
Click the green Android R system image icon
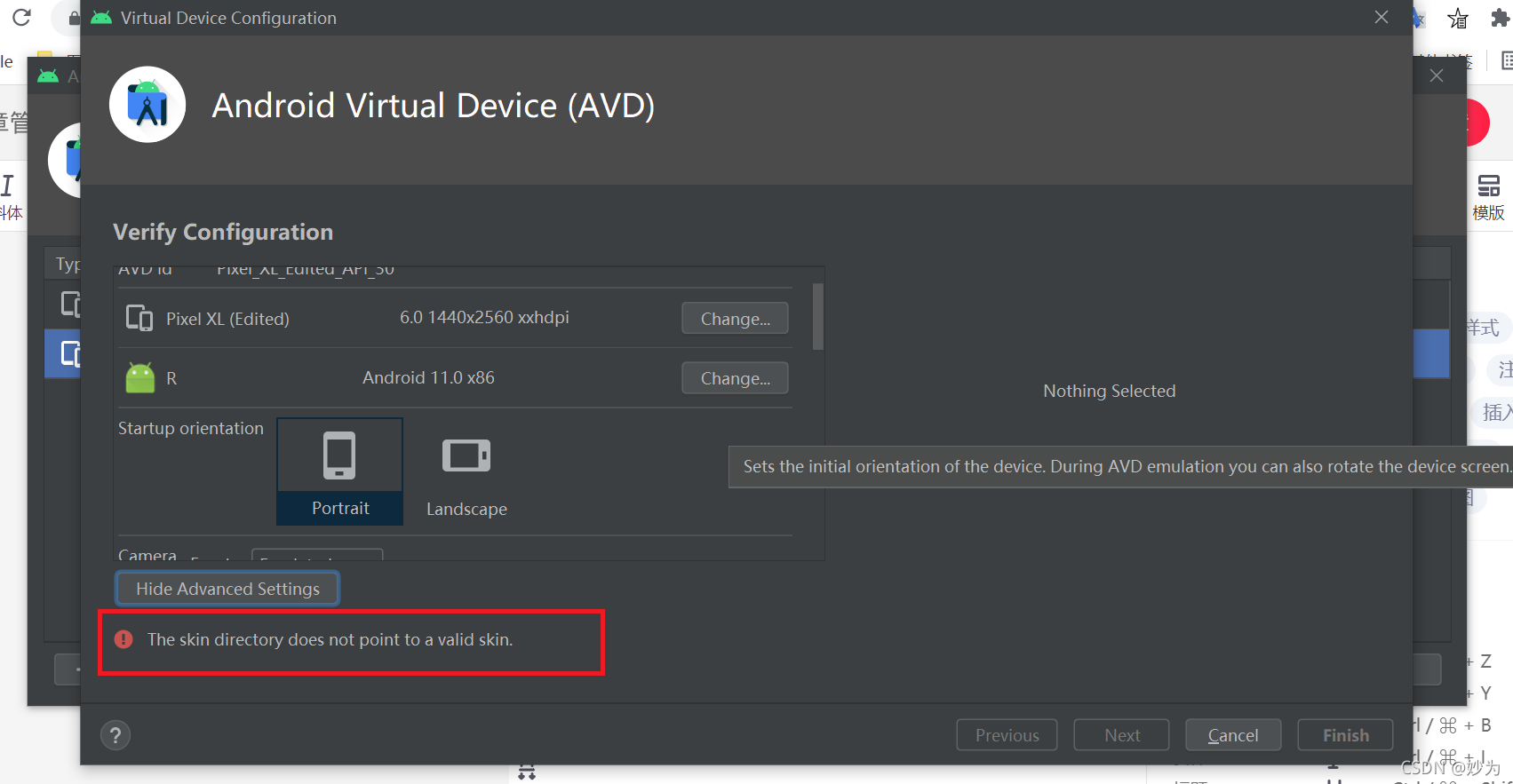(140, 377)
